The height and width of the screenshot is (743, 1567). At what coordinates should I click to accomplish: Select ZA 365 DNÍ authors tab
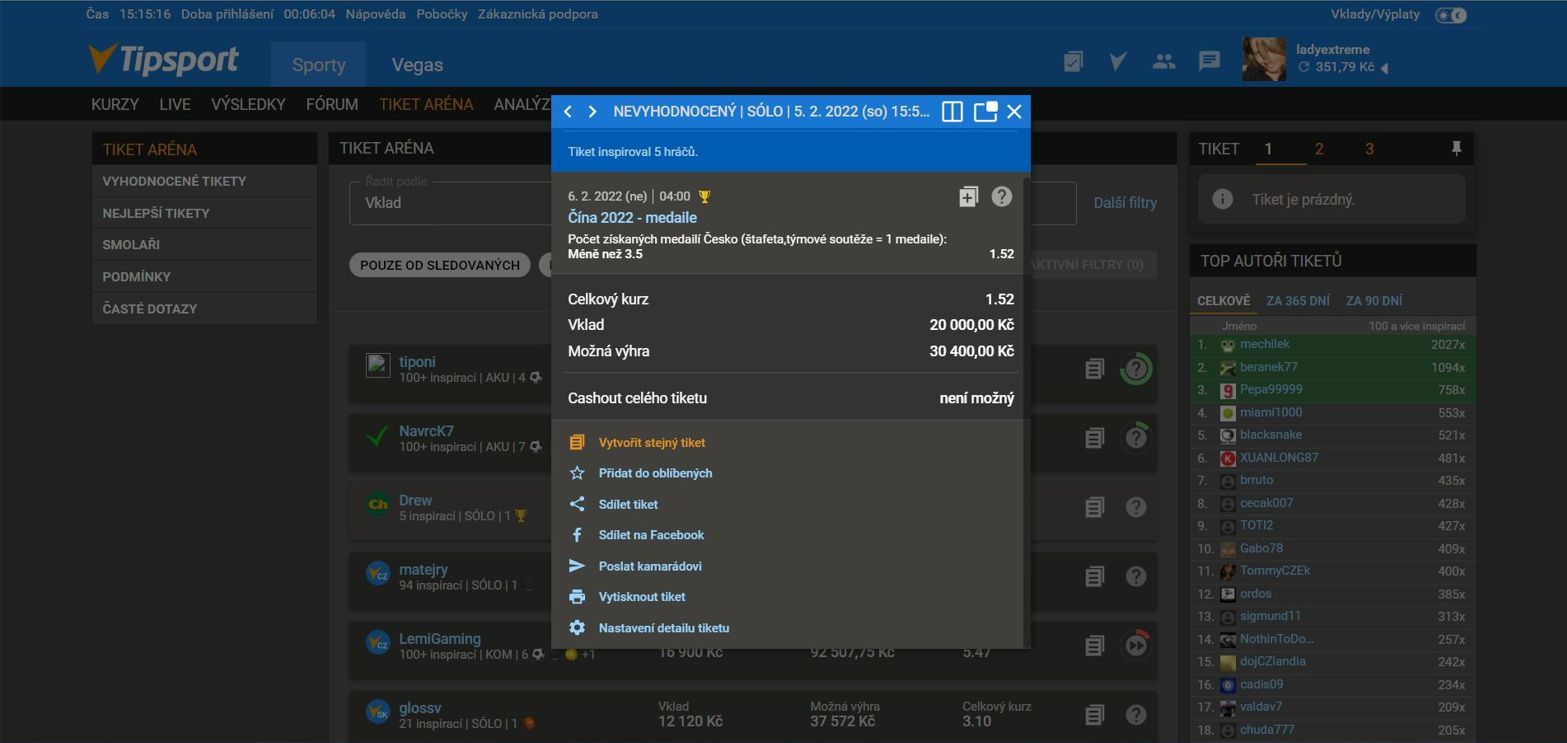1297,301
